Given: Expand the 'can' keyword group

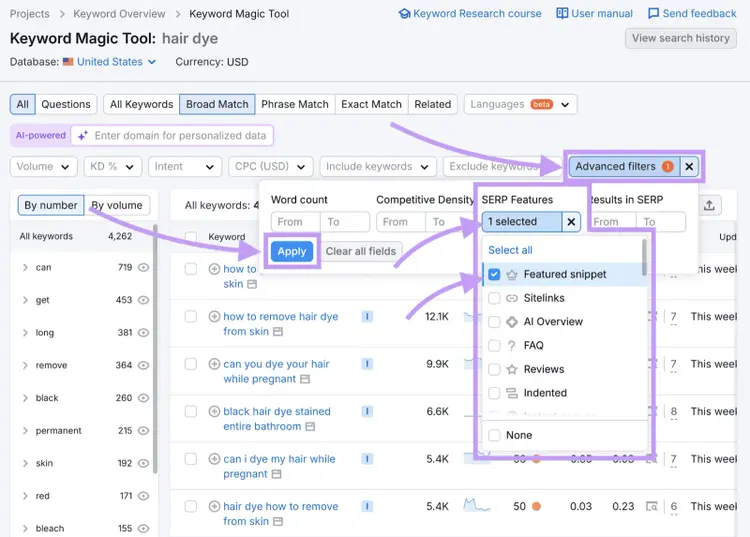Looking at the screenshot, I should click(x=25, y=267).
